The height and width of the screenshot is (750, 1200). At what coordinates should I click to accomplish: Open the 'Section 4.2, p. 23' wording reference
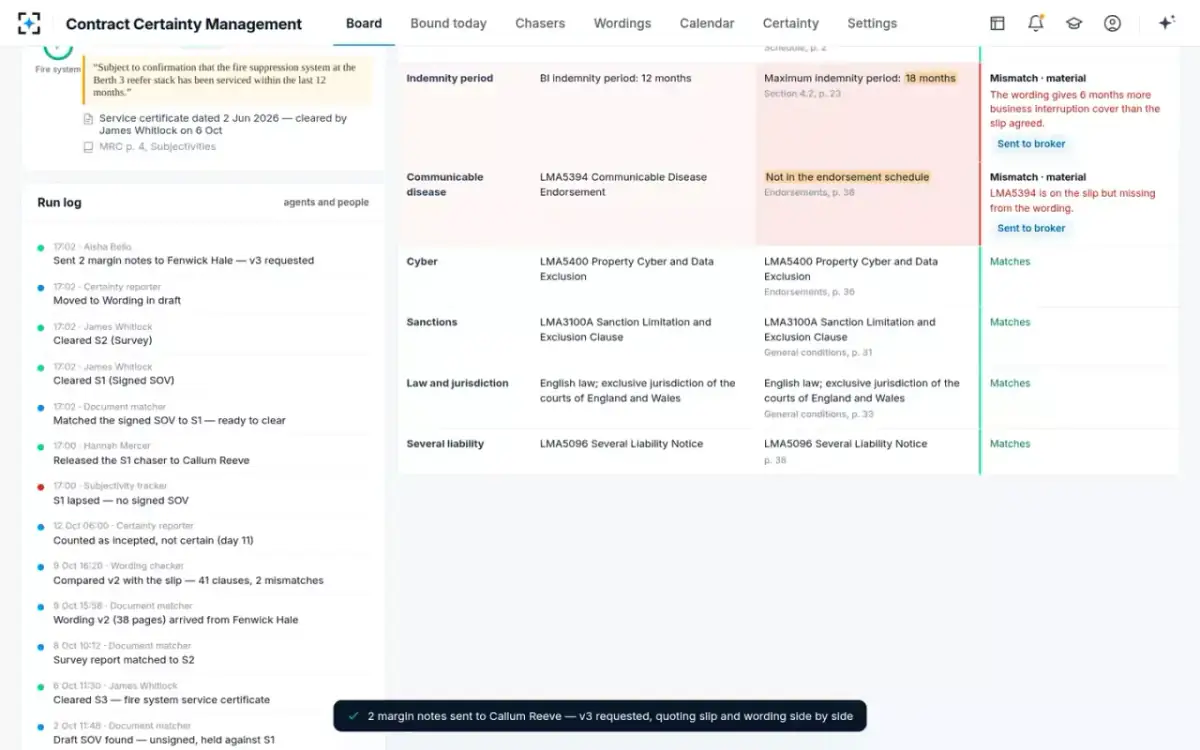(802, 94)
